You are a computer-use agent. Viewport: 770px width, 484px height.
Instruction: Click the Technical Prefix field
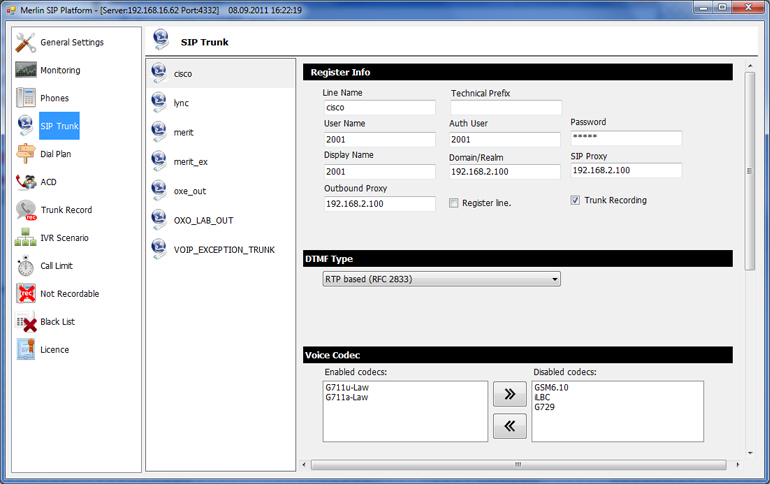pyautogui.click(x=506, y=108)
